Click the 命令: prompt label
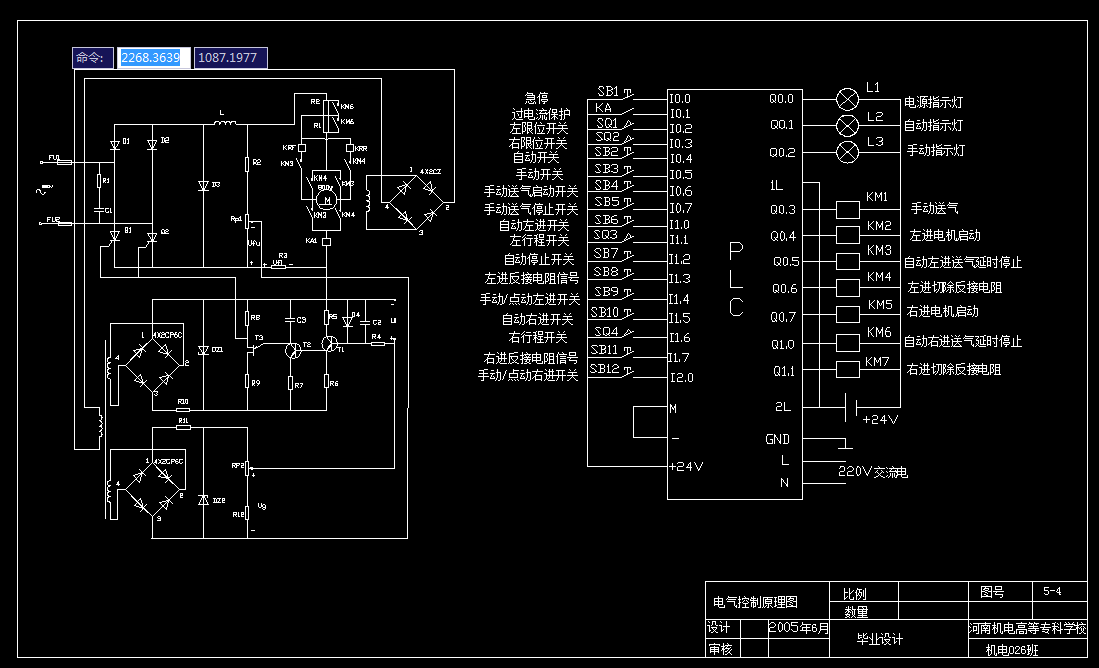The height and width of the screenshot is (668, 1099). coord(93,57)
